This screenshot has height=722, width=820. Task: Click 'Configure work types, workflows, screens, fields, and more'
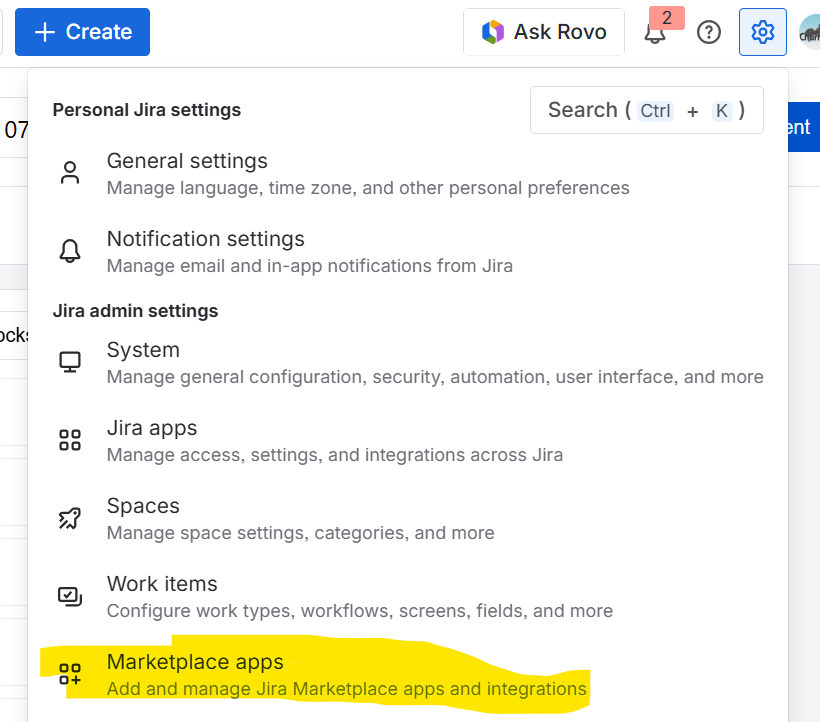[x=360, y=611]
